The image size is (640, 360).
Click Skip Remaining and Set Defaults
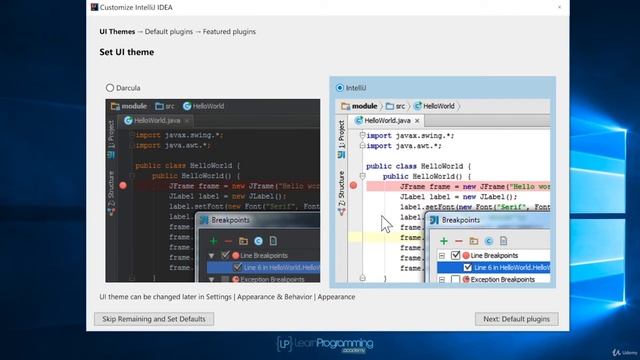point(154,319)
